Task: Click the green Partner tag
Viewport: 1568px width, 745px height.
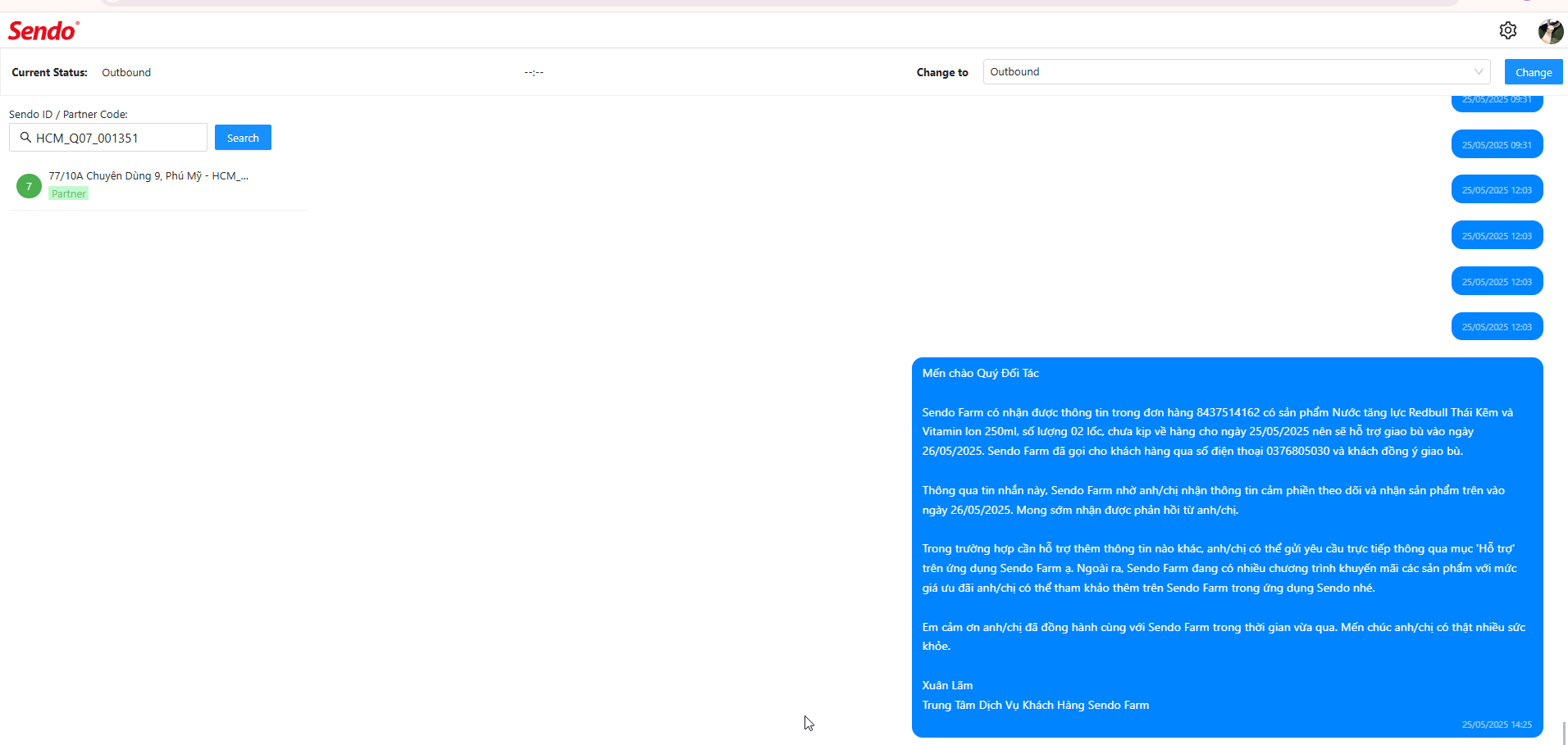Action: (68, 193)
